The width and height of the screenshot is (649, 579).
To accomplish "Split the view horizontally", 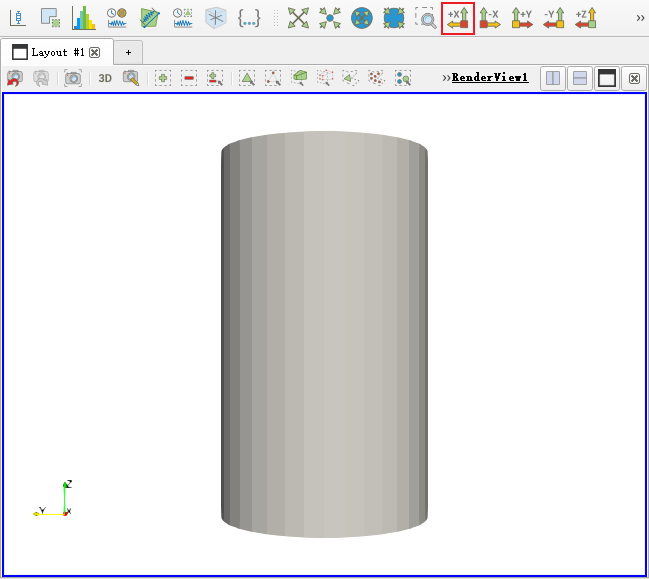I will point(553,78).
